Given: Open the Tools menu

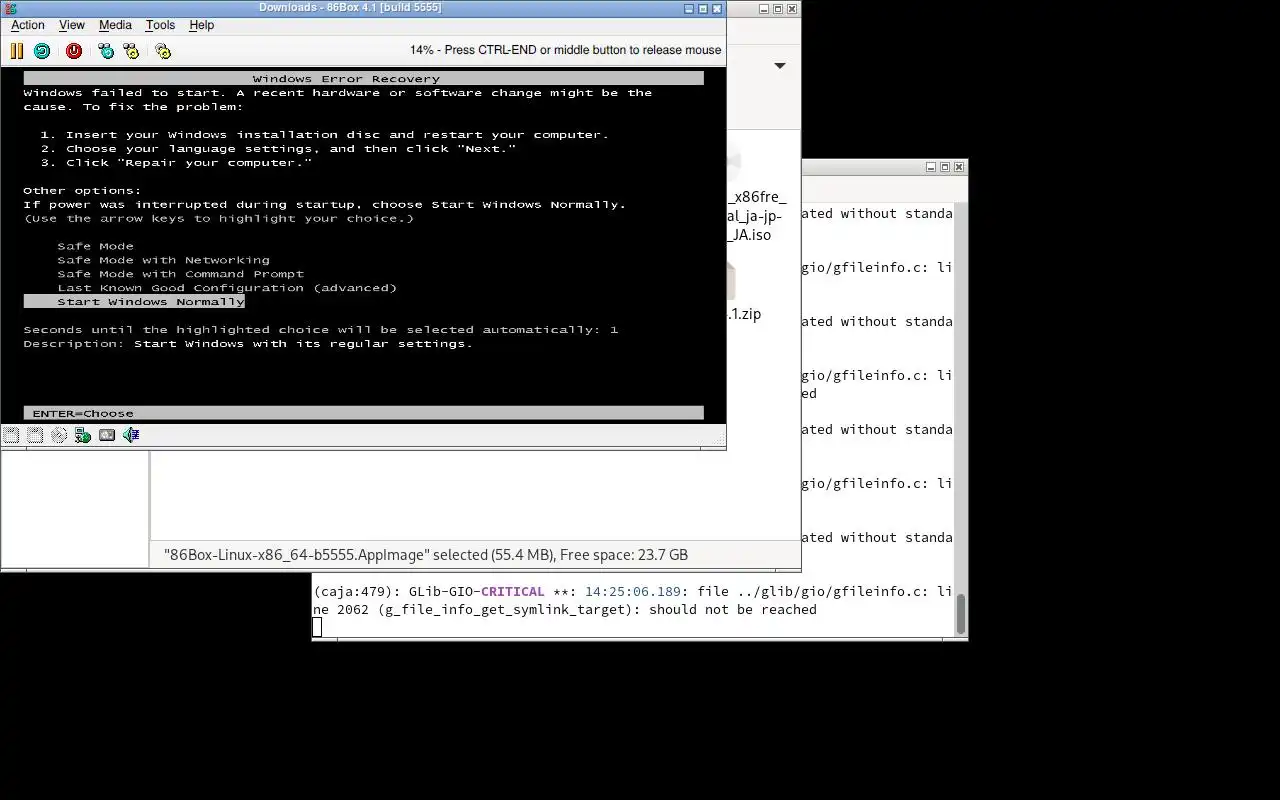Looking at the screenshot, I should [160, 25].
